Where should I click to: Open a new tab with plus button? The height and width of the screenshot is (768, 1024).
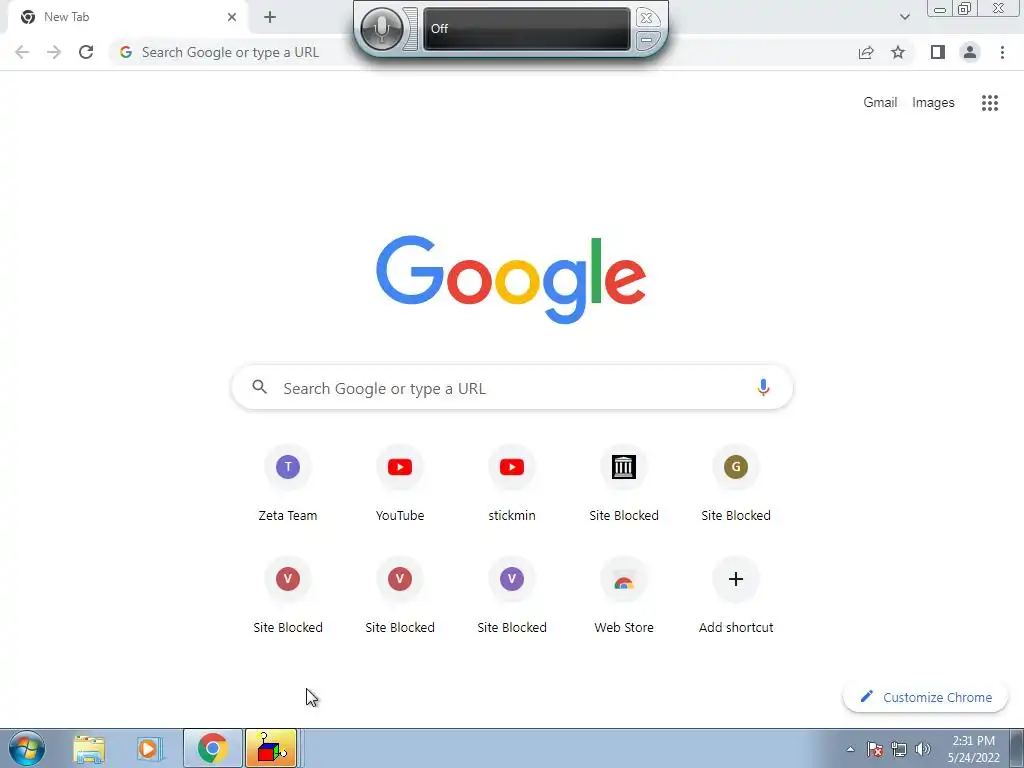coord(270,17)
